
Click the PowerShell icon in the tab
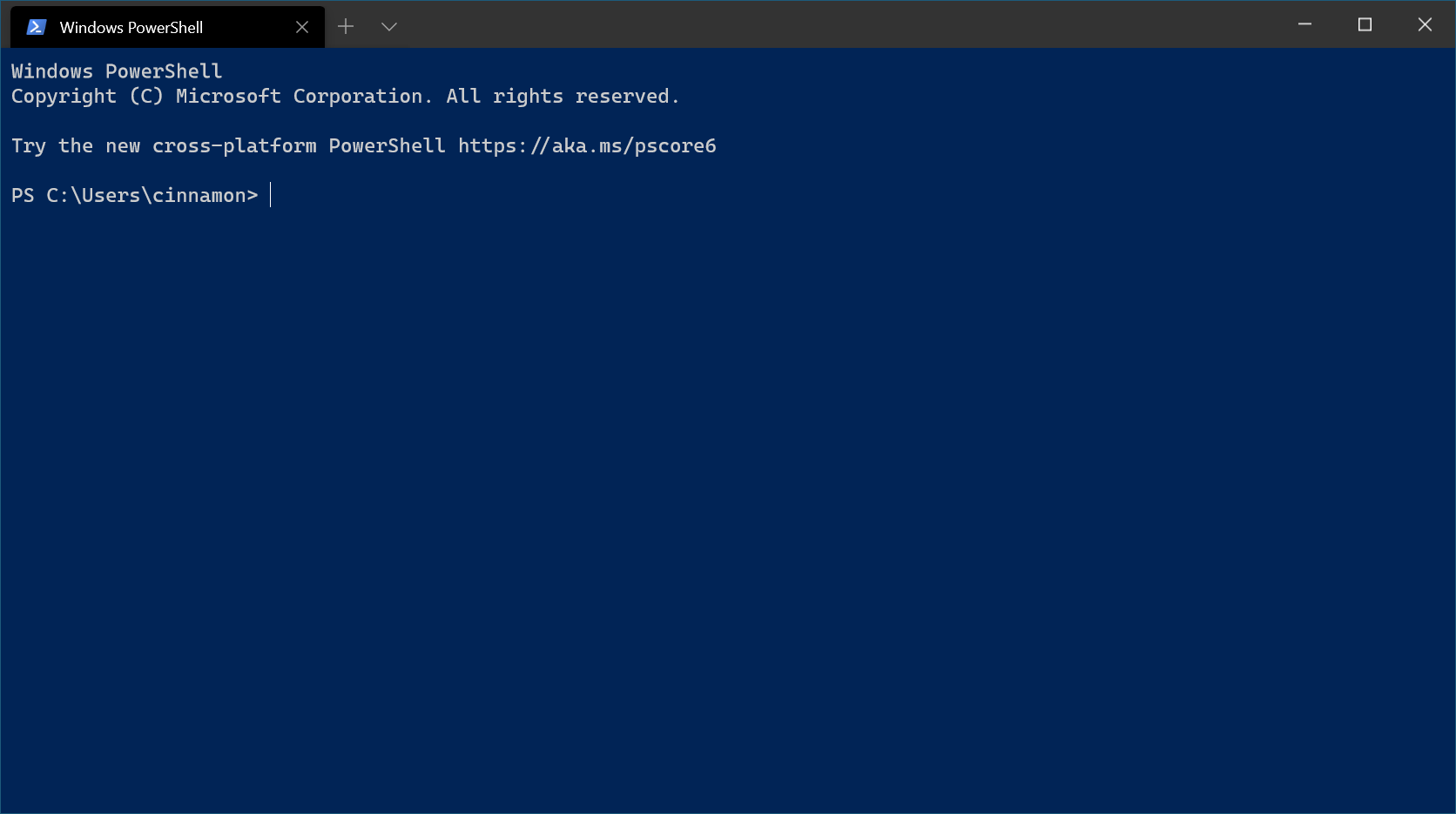pyautogui.click(x=36, y=27)
